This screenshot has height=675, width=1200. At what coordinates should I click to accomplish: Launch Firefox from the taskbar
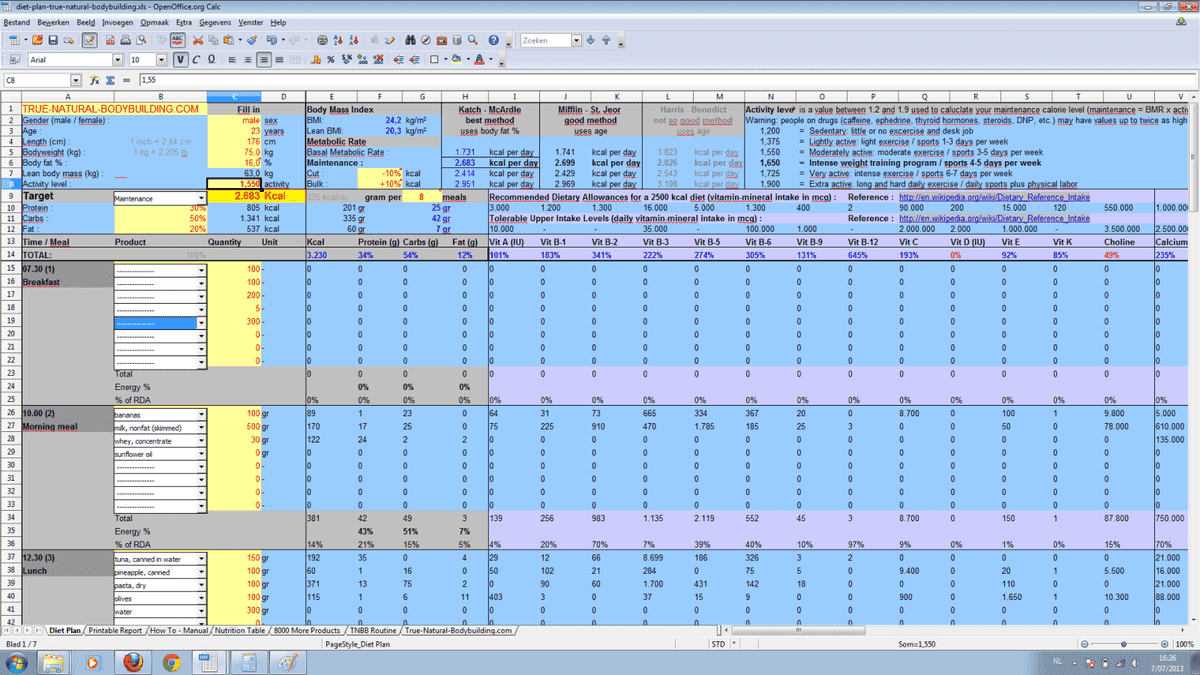pyautogui.click(x=132, y=662)
